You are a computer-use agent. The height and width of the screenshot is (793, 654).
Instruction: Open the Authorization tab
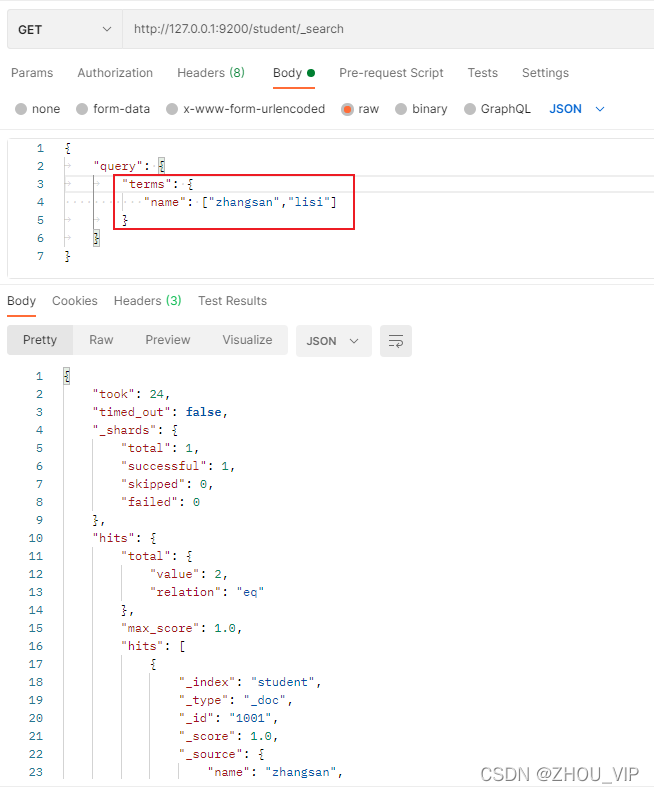[115, 73]
